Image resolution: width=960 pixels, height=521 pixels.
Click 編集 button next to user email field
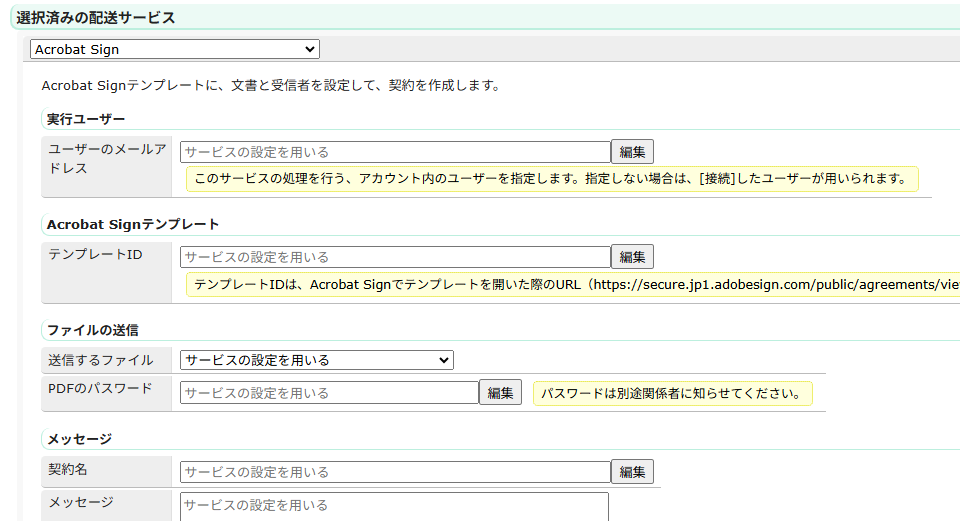tap(632, 152)
